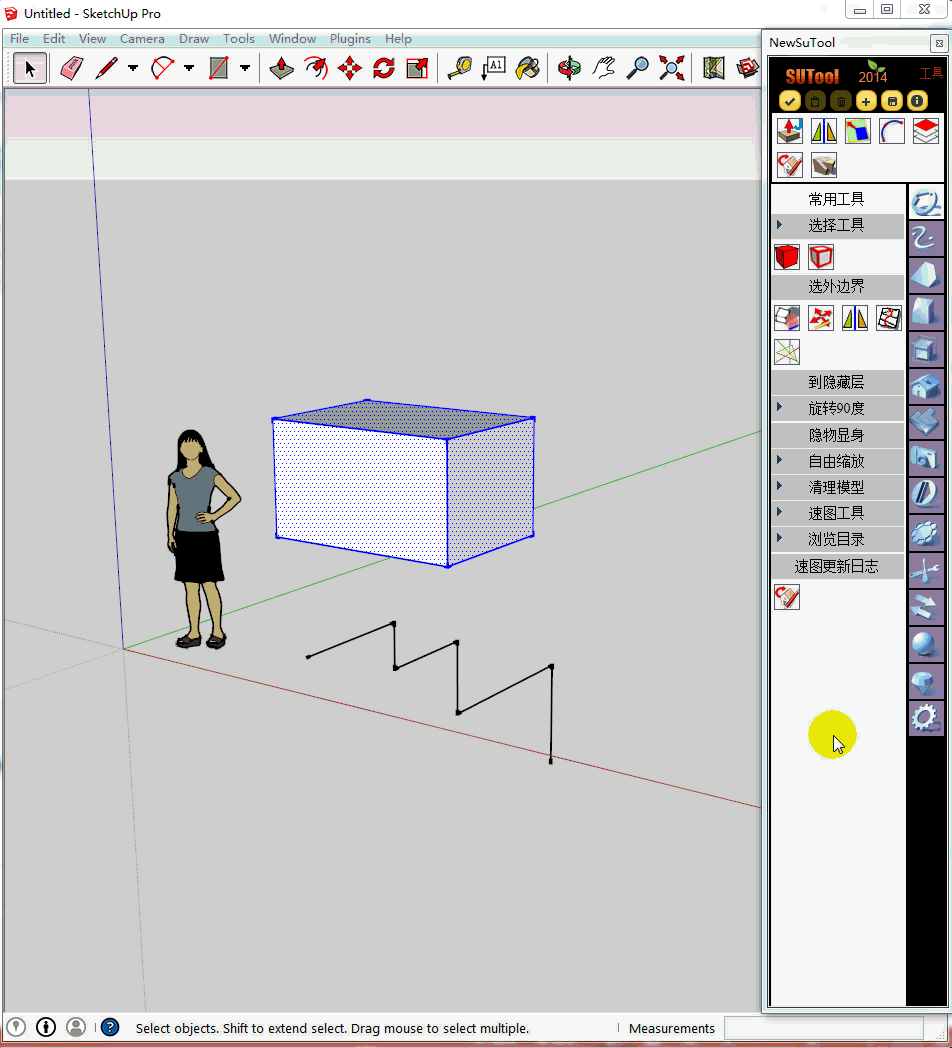Click the 到隐藏层 button
This screenshot has height=1048, width=952.
(x=838, y=382)
